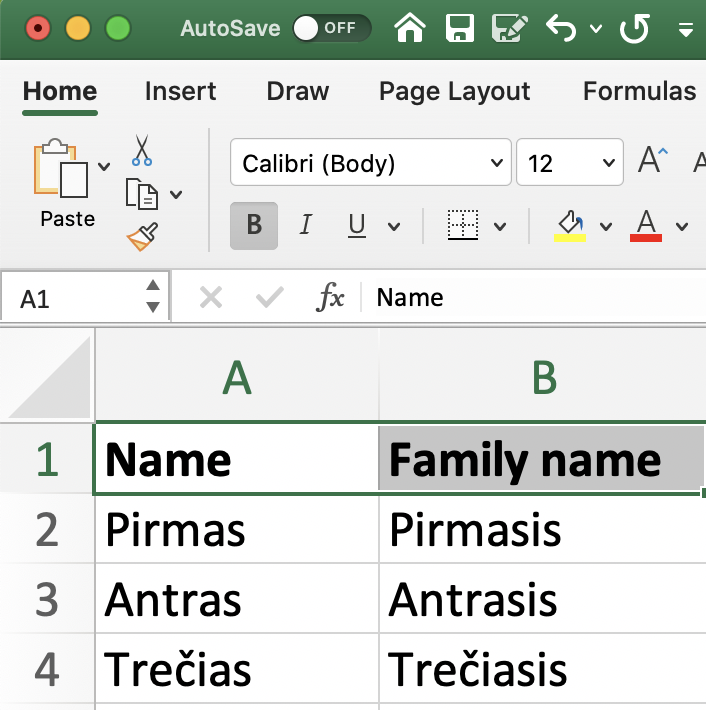This screenshot has width=706, height=710.
Task: Toggle Italic formatting button
Action: pos(306,226)
